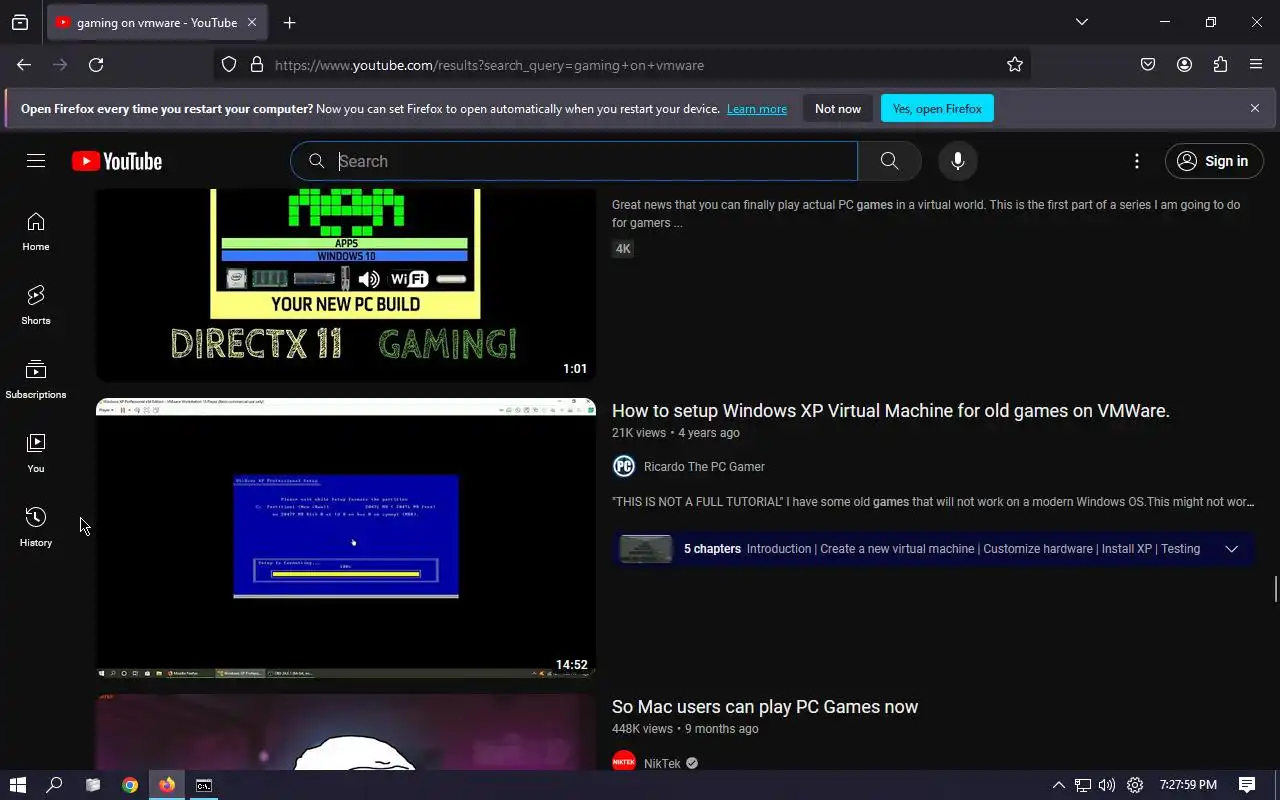Open Subscriptions in the YouTube sidebar

[36, 379]
